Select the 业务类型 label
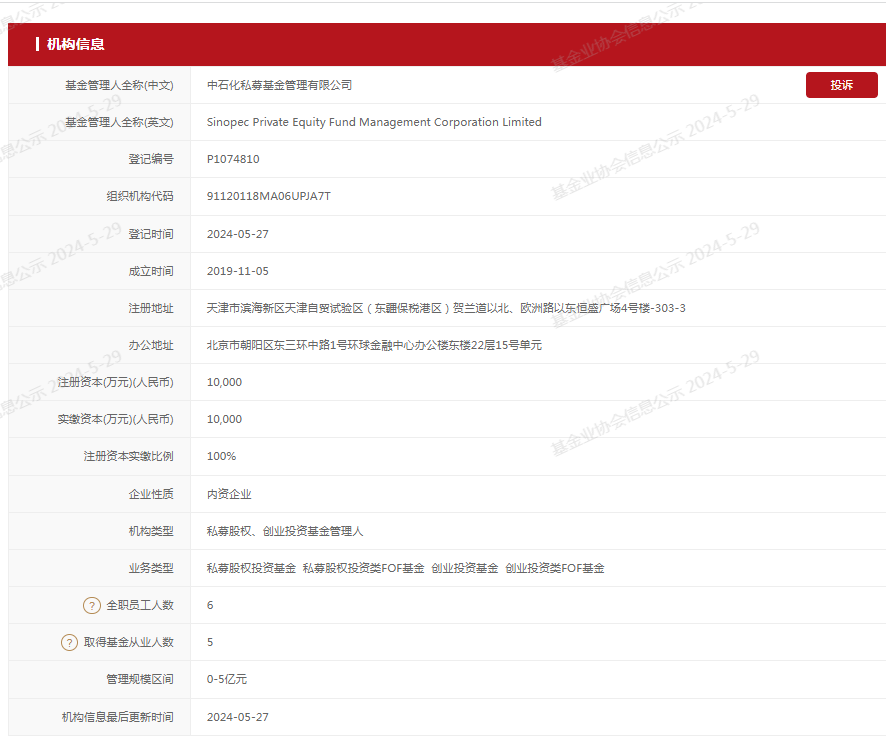Image resolution: width=886 pixels, height=741 pixels. (x=151, y=568)
